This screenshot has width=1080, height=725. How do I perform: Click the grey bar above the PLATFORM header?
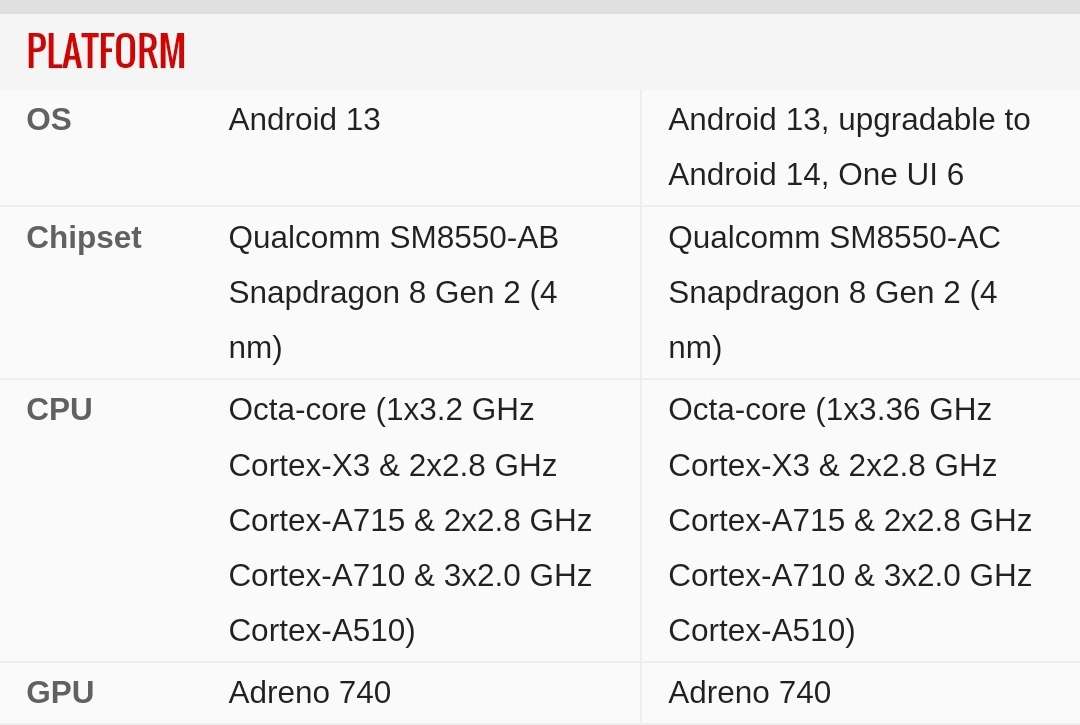tap(540, 6)
